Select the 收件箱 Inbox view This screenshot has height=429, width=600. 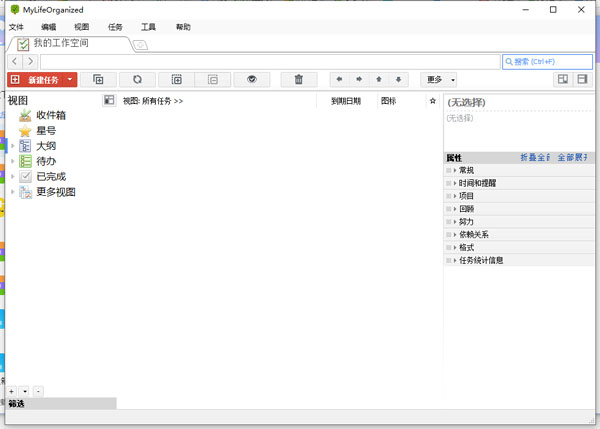click(x=51, y=115)
